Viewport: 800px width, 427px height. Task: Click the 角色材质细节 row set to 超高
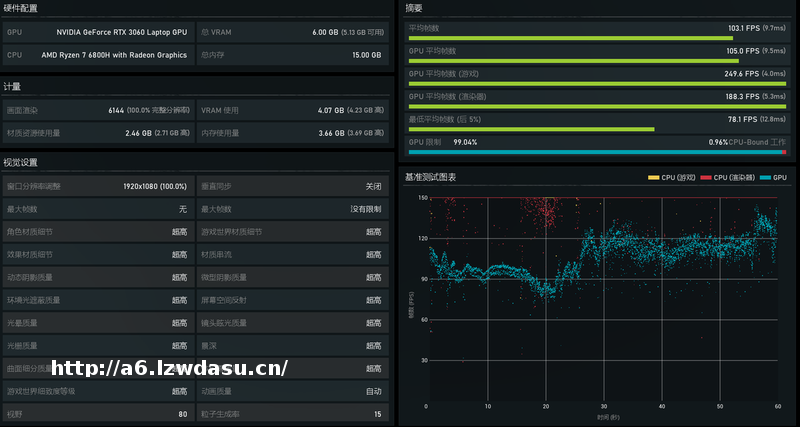tap(97, 232)
